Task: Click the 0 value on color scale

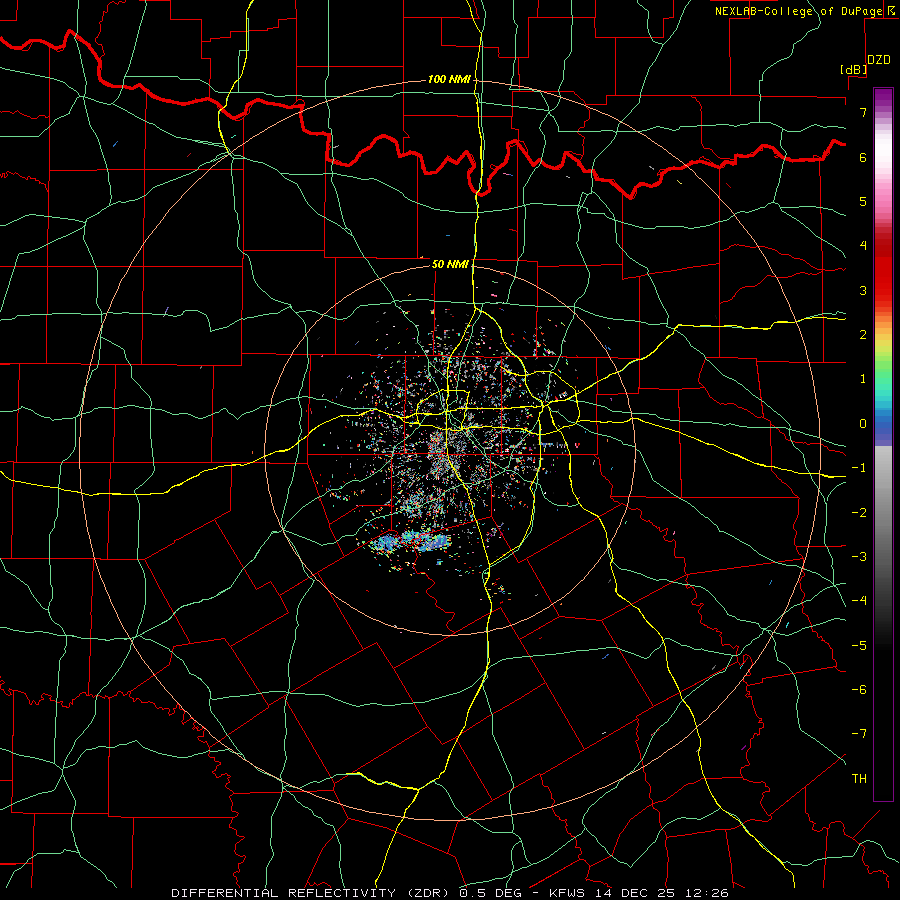Action: tap(863, 424)
